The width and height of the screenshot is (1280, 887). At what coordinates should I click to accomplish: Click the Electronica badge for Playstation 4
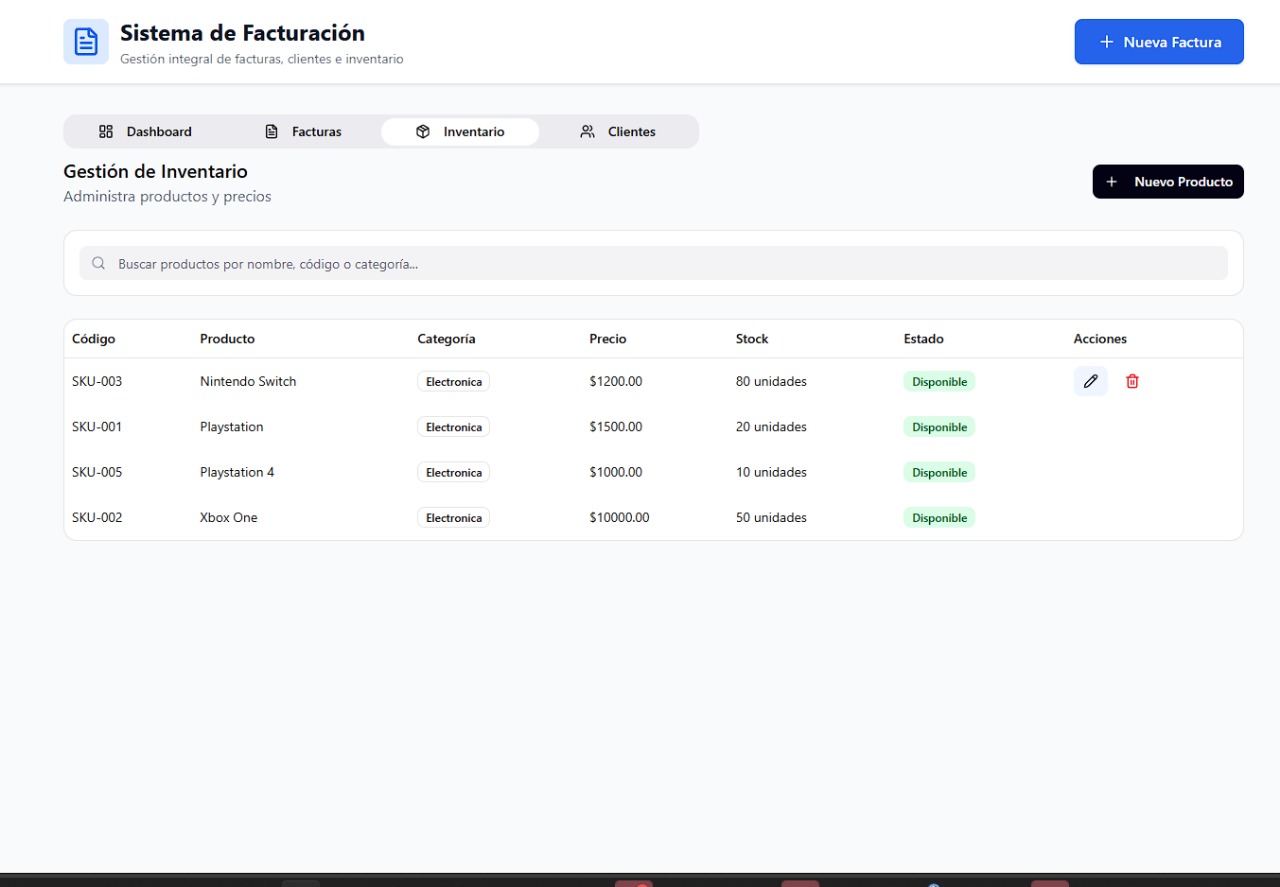[x=453, y=473]
